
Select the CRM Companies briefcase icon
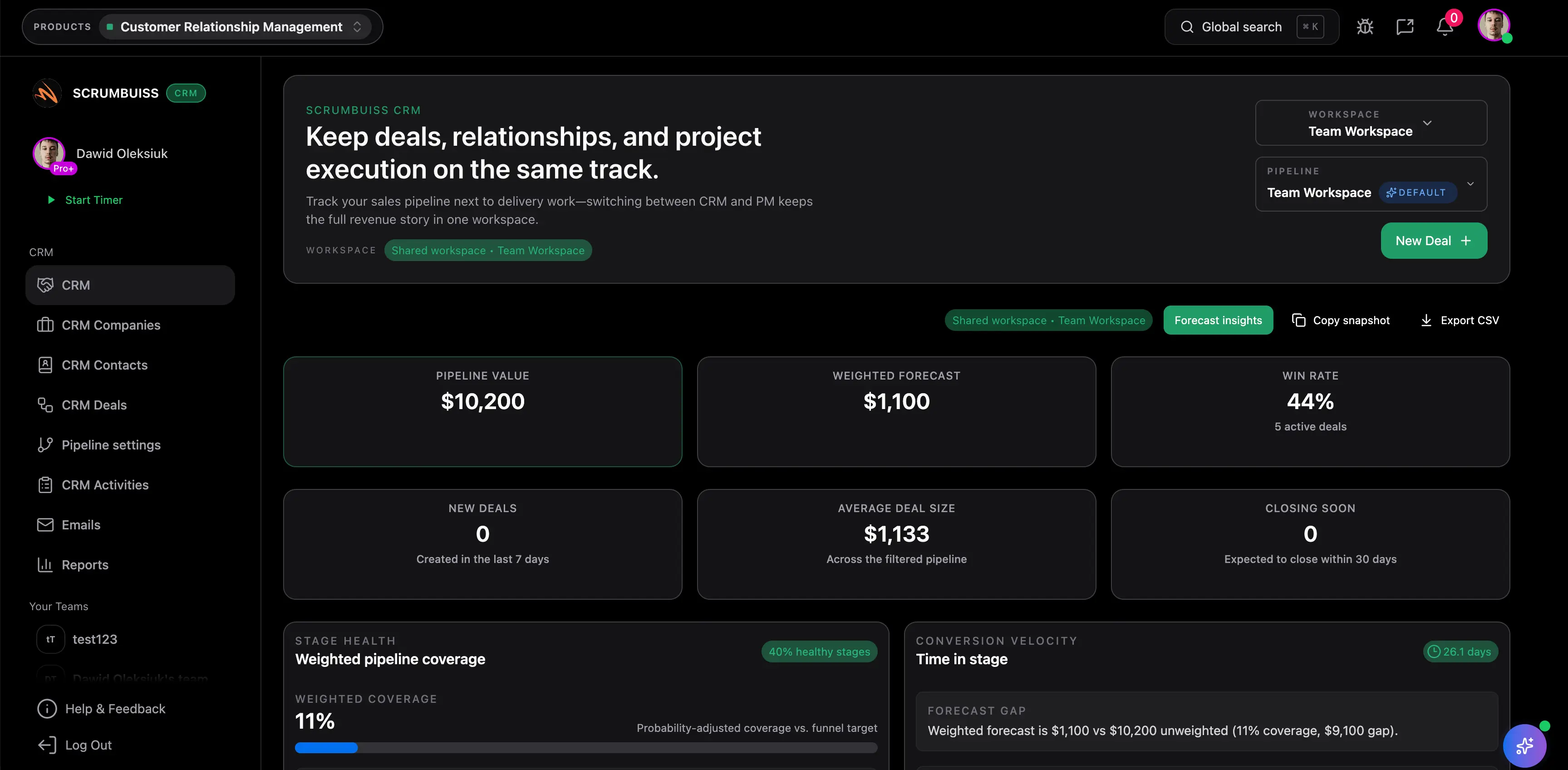point(46,325)
